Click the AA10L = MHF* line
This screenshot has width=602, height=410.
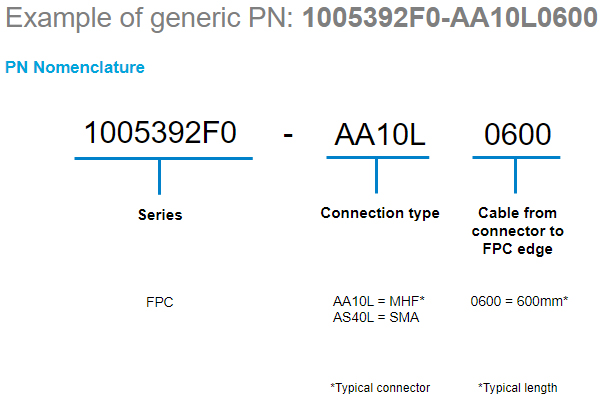379,301
